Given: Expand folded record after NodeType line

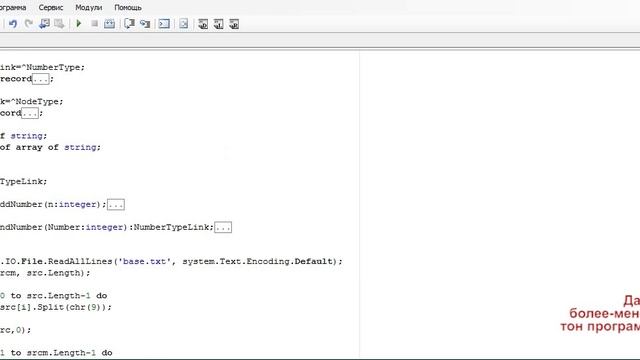Looking at the screenshot, I should click(x=30, y=113).
